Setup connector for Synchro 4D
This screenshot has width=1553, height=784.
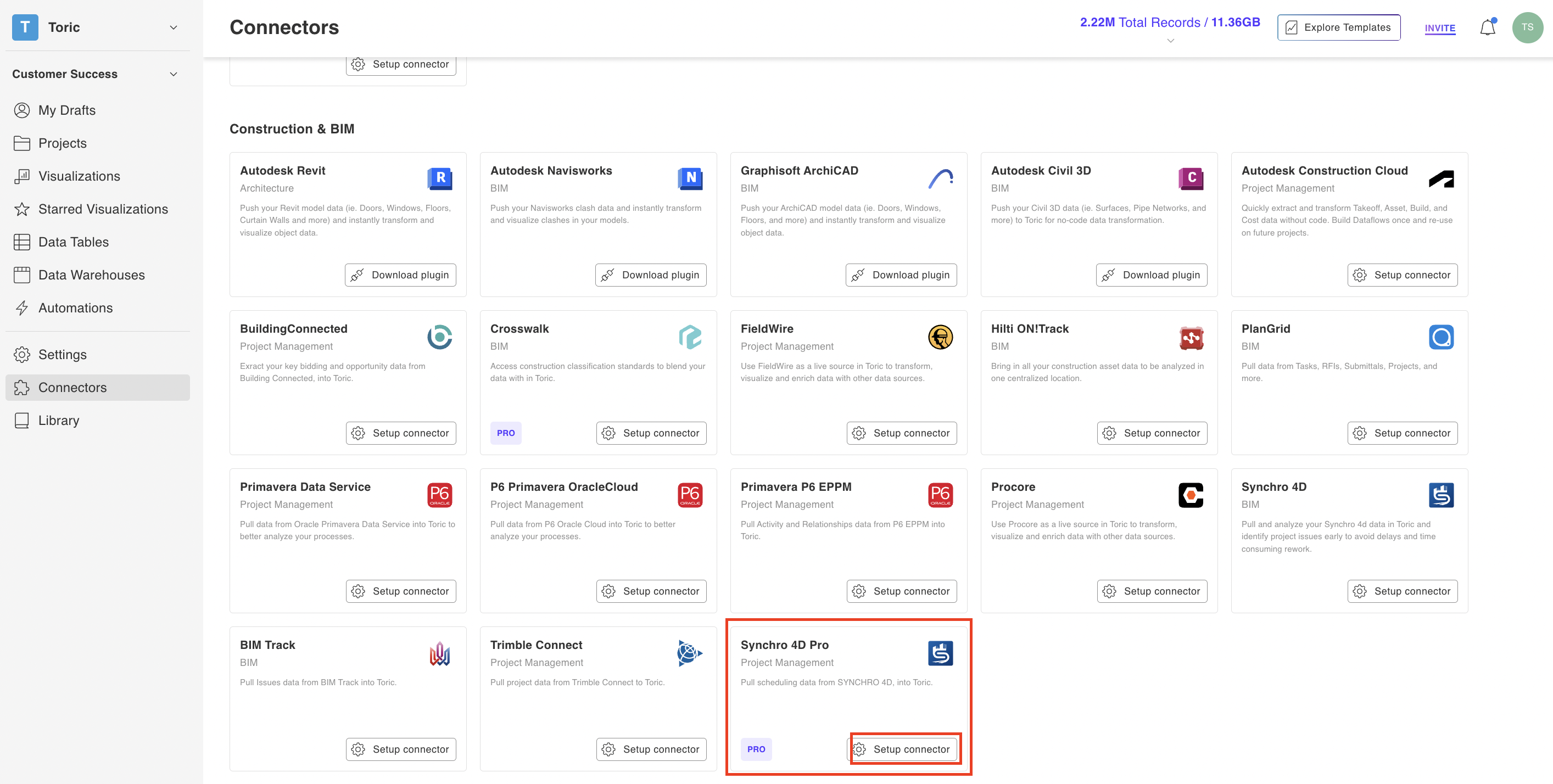tap(1403, 591)
